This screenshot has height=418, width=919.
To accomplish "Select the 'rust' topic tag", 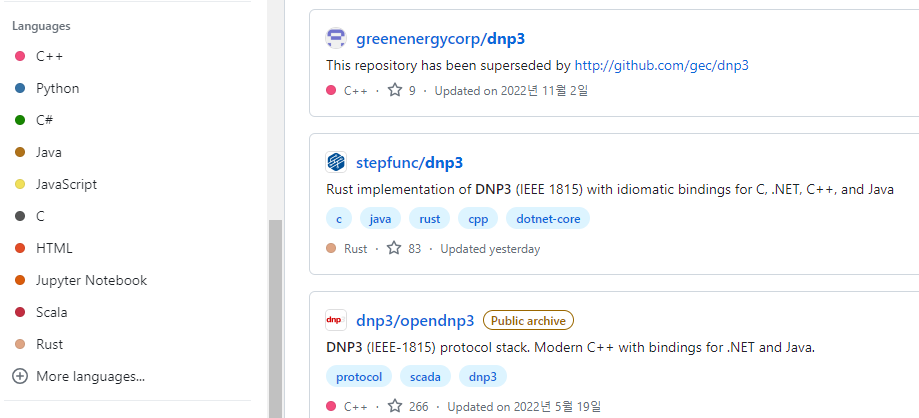I will point(430,219).
